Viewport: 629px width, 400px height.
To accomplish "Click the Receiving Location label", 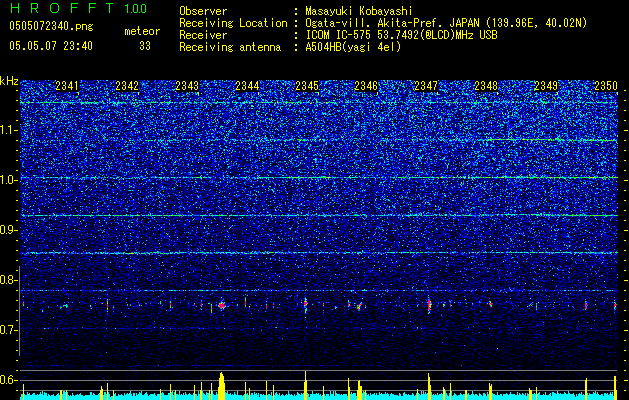I will [233, 23].
